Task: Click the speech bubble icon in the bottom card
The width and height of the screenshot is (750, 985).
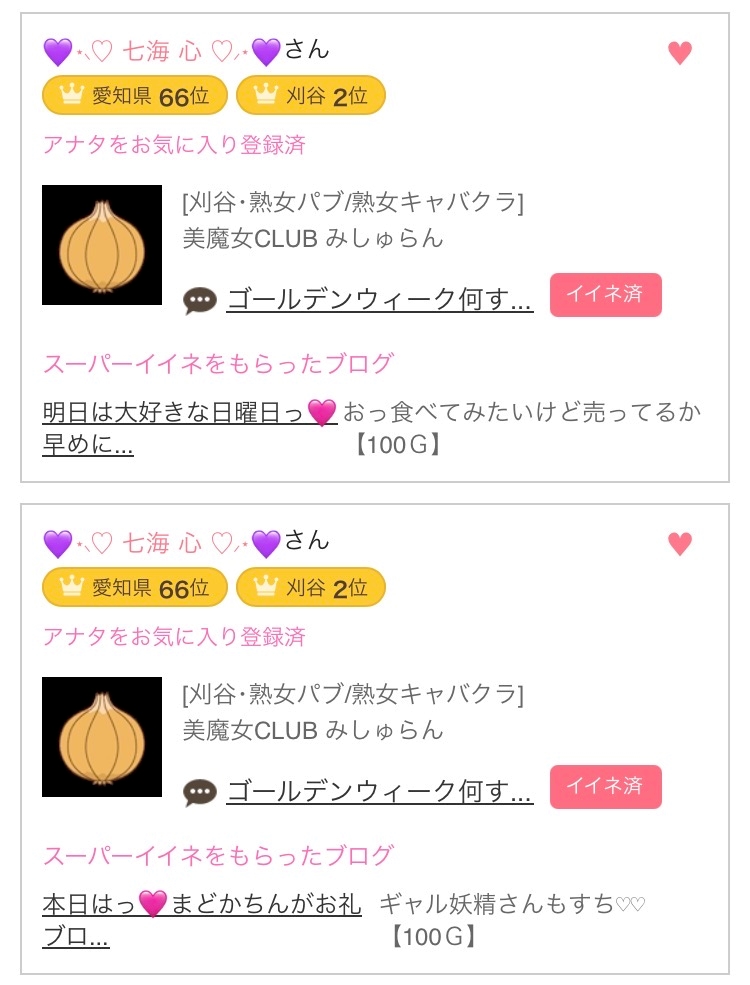Action: (200, 793)
